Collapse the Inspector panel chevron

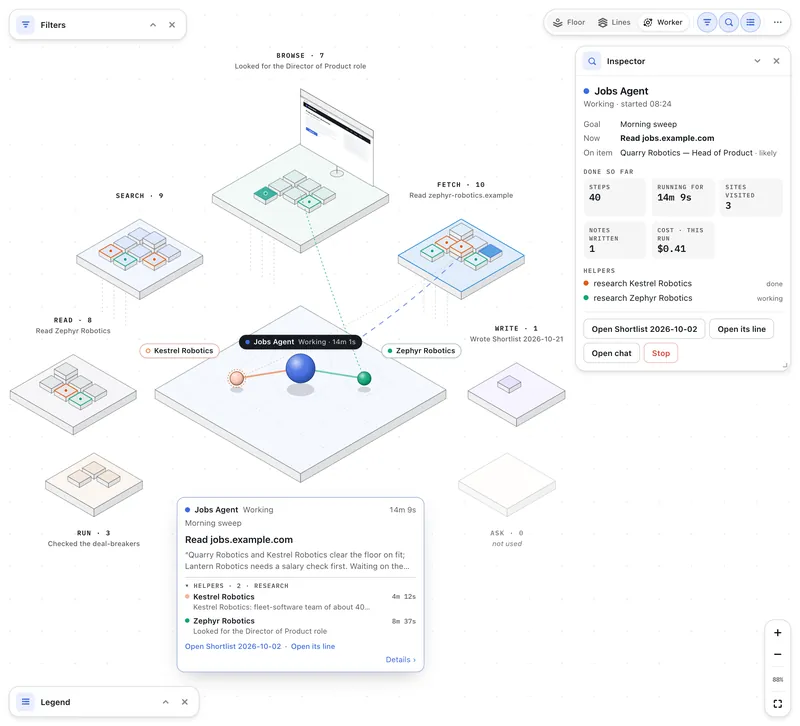[x=757, y=61]
